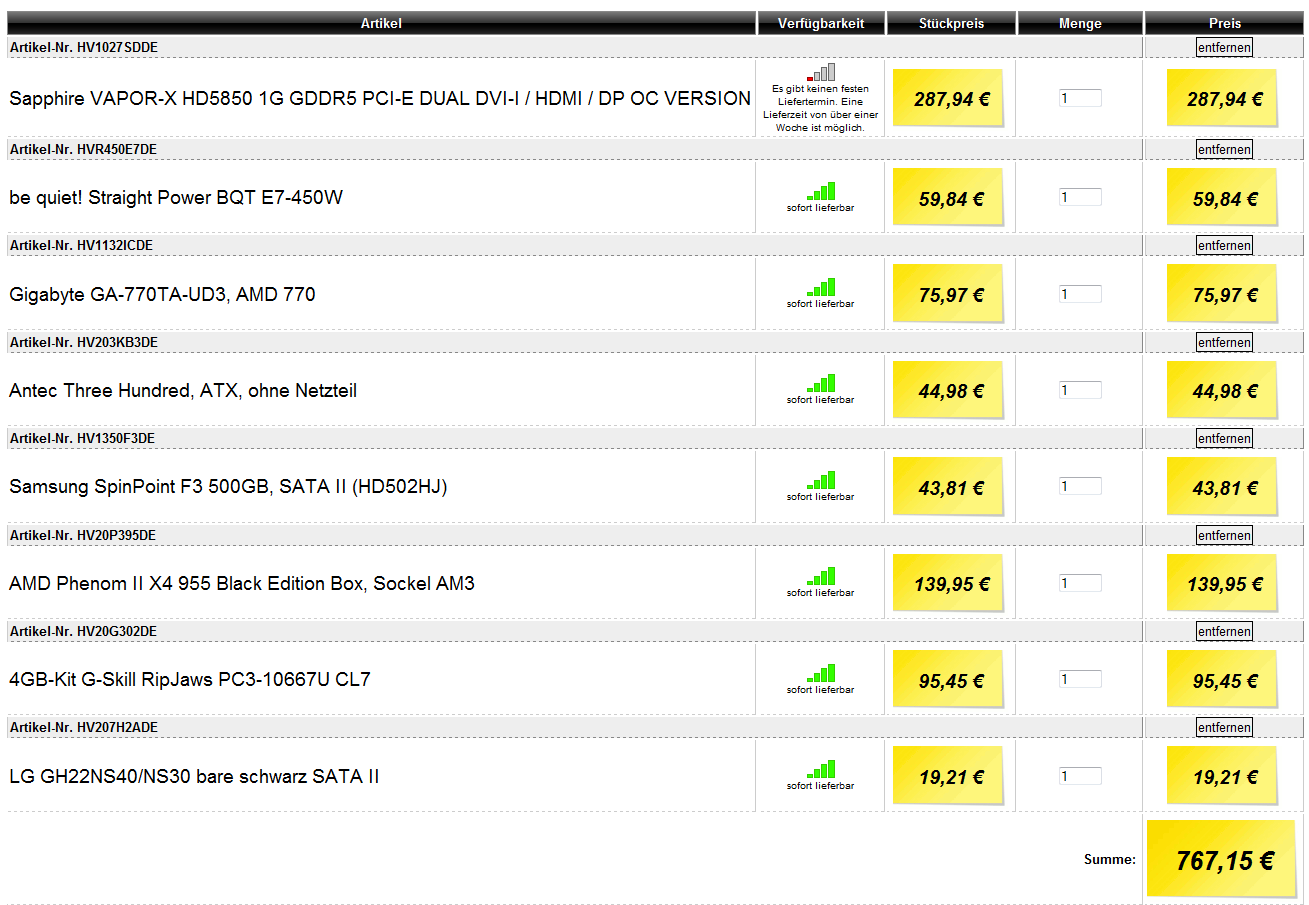
Task: Click the green availability bars for G-Skill RipJaws kit
Action: click(x=821, y=673)
